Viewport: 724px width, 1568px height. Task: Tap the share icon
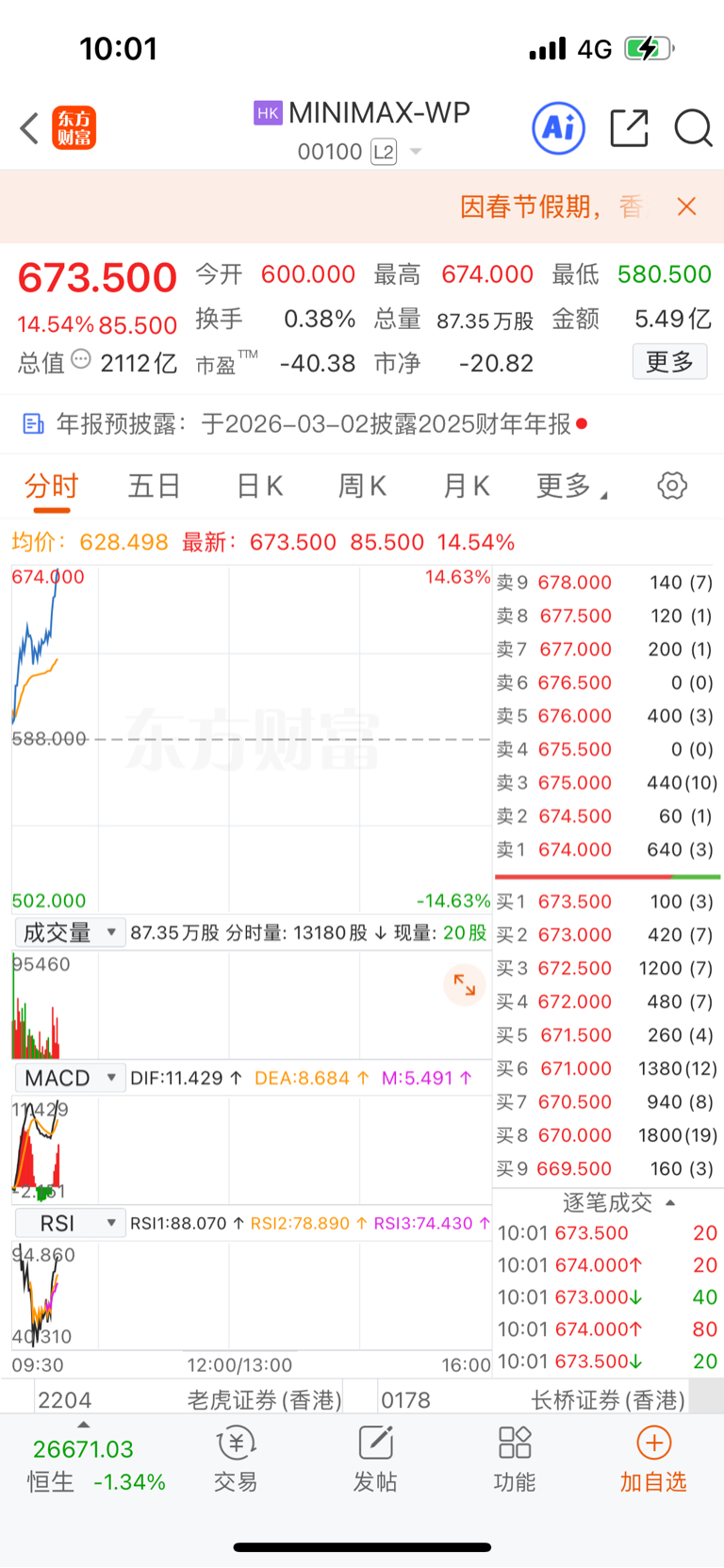coord(629,128)
